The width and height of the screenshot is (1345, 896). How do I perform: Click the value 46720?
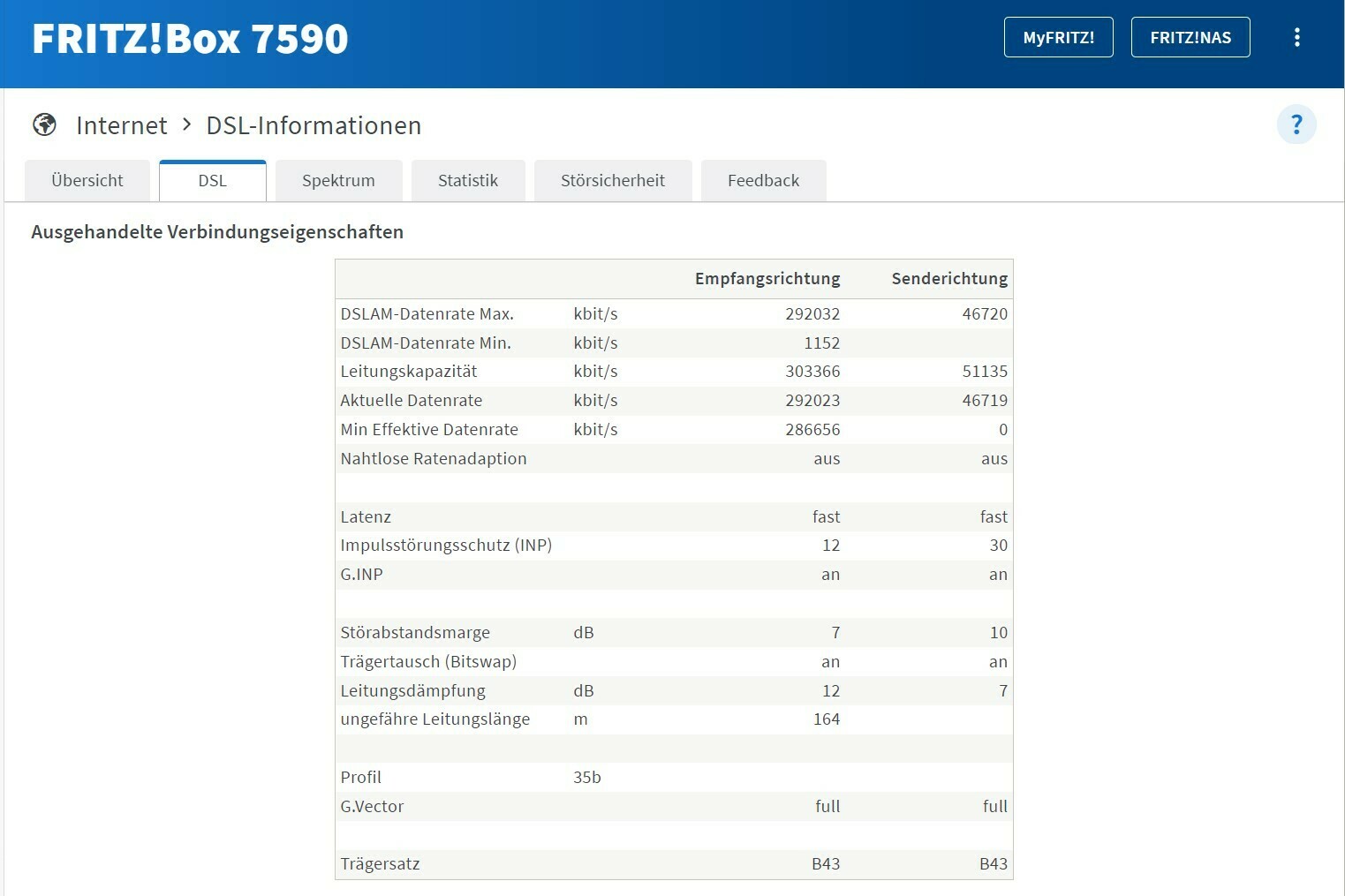click(985, 314)
